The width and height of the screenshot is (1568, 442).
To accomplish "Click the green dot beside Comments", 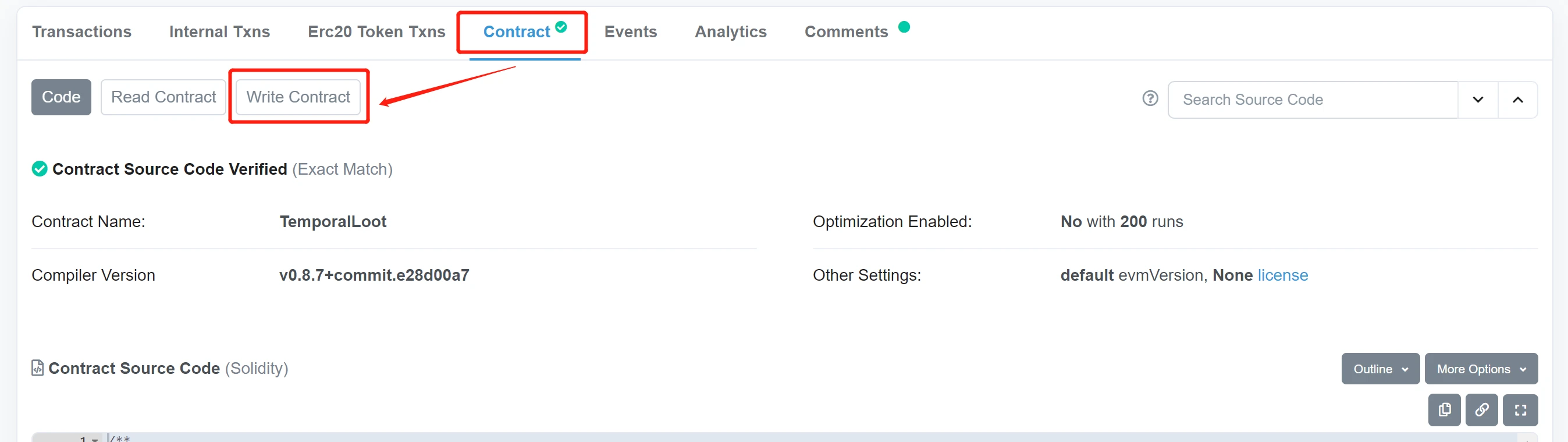I will tap(904, 27).
